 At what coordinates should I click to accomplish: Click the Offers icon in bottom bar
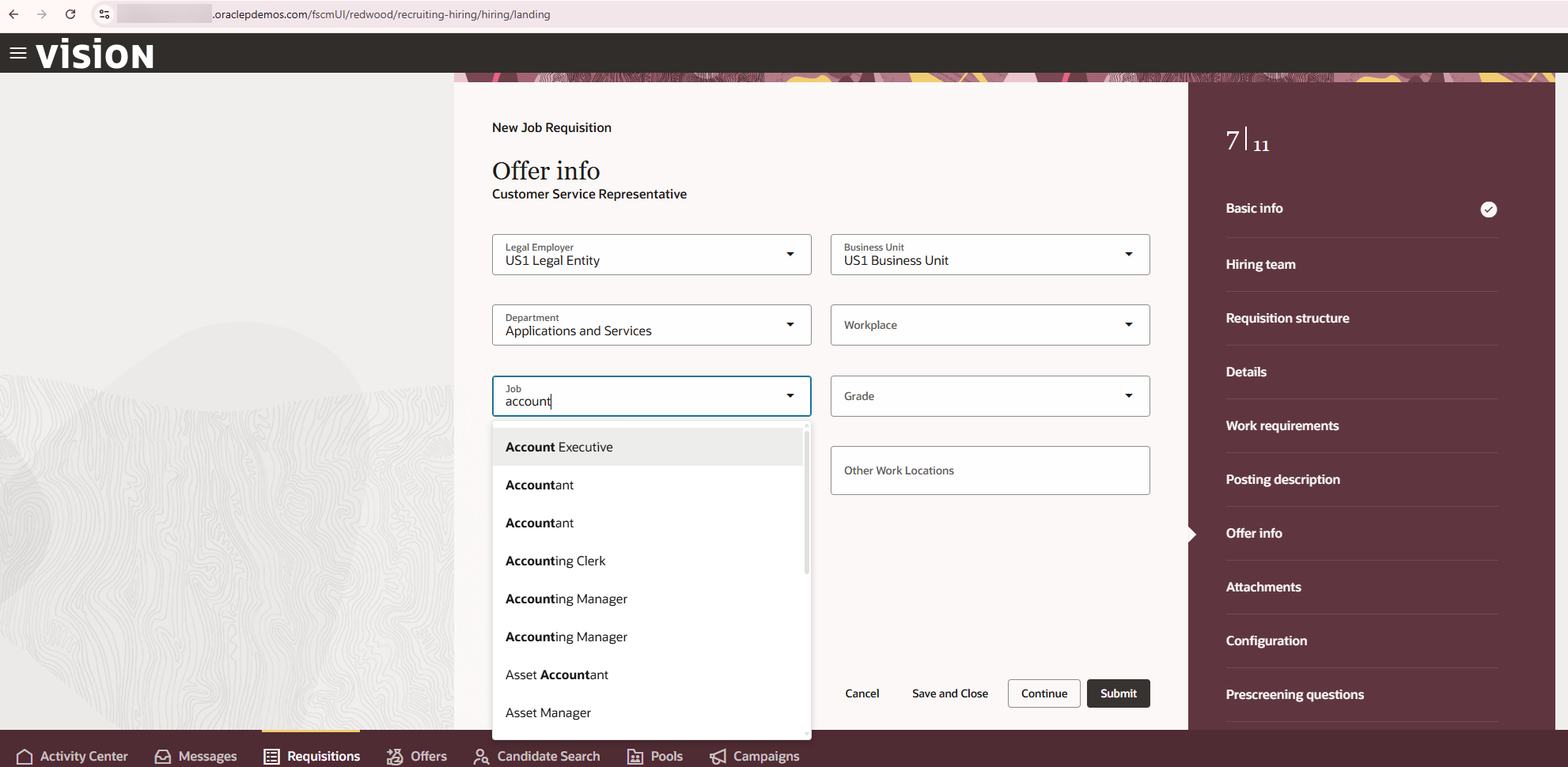tap(395, 757)
